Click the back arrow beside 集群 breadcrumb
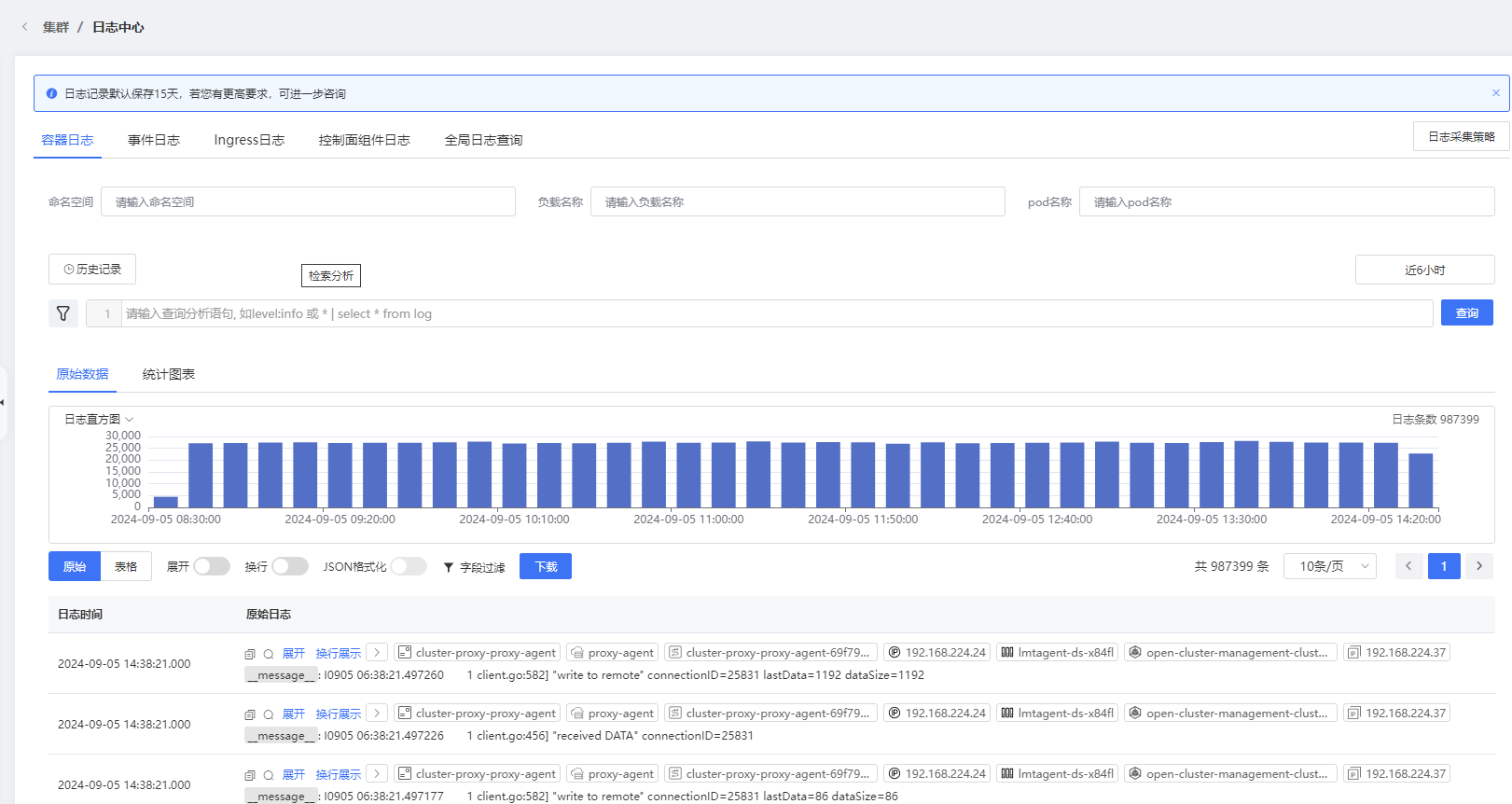Image resolution: width=1512 pixels, height=804 pixels. [25, 27]
